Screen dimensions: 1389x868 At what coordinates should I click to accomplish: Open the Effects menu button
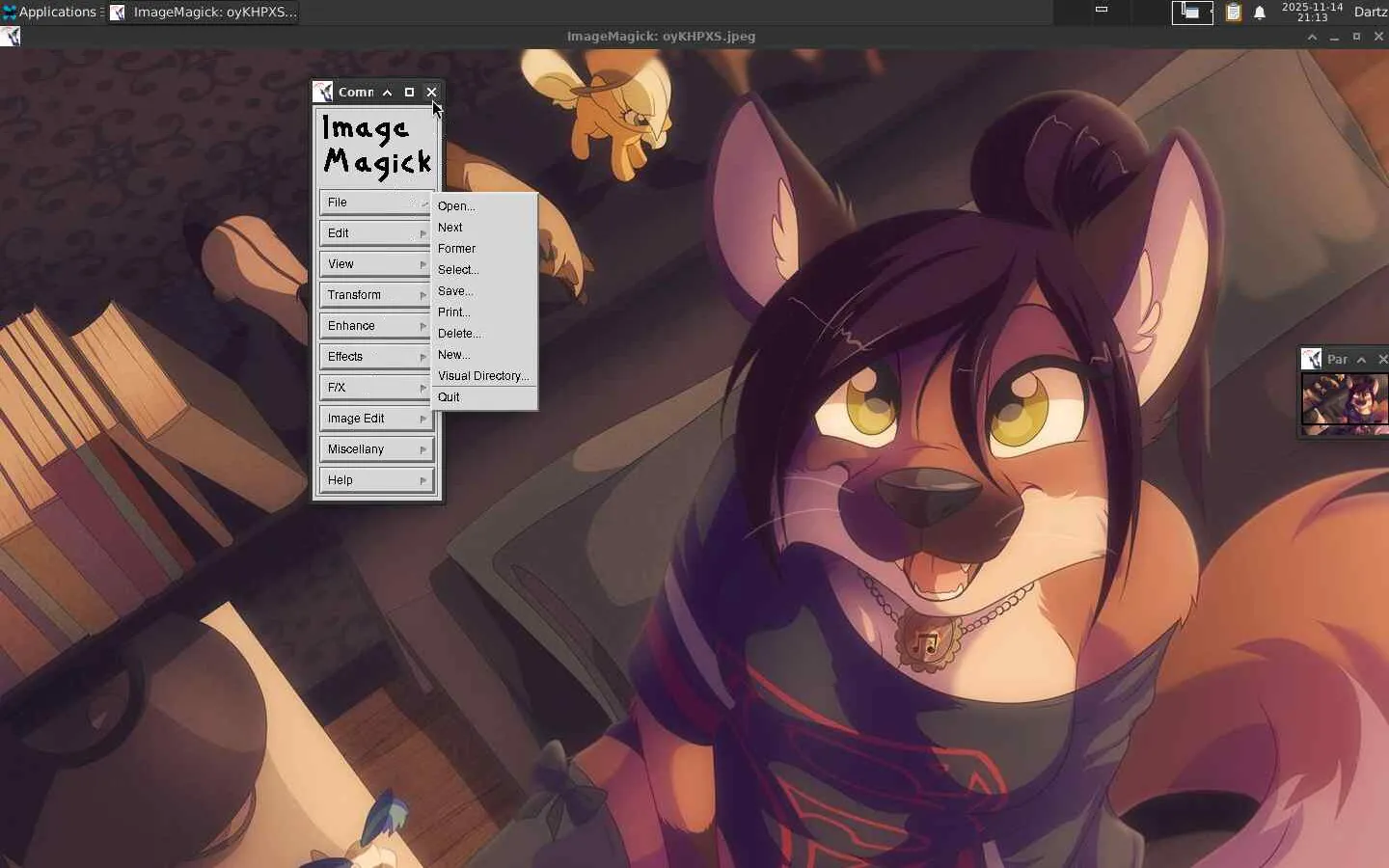click(x=375, y=357)
